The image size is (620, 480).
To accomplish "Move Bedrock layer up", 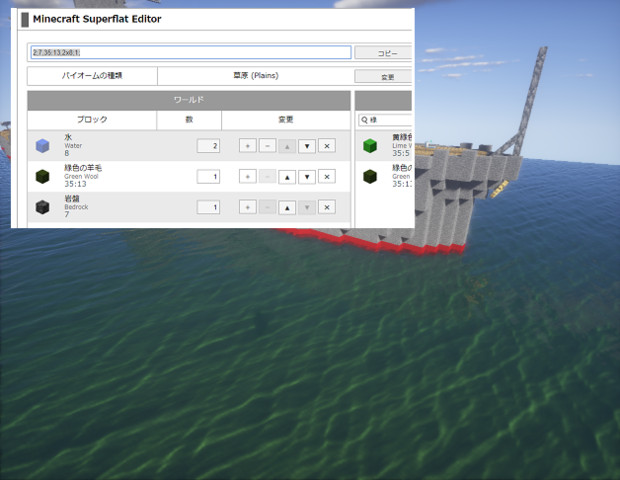I will click(x=287, y=208).
